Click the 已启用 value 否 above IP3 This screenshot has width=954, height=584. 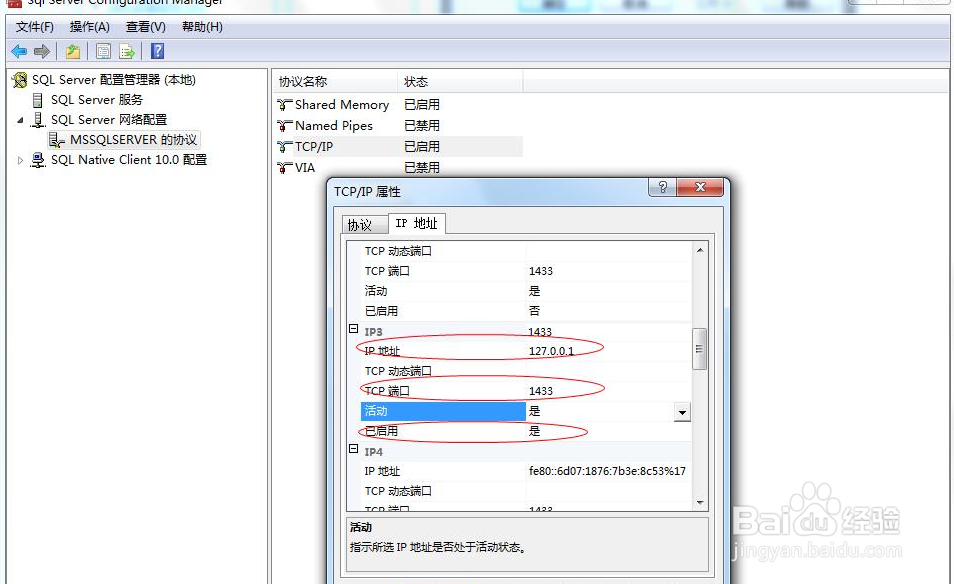(535, 311)
